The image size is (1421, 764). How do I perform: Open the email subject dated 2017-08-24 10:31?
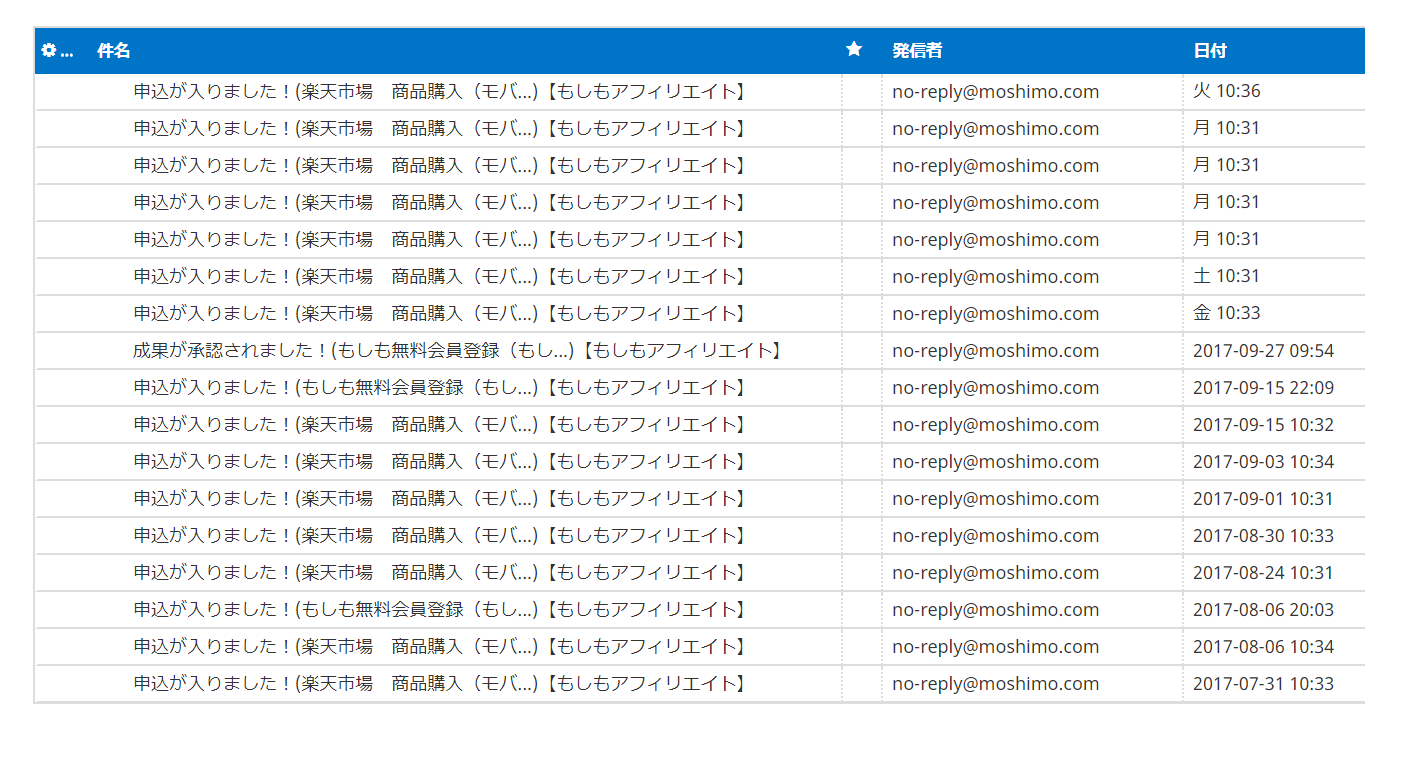pos(440,573)
